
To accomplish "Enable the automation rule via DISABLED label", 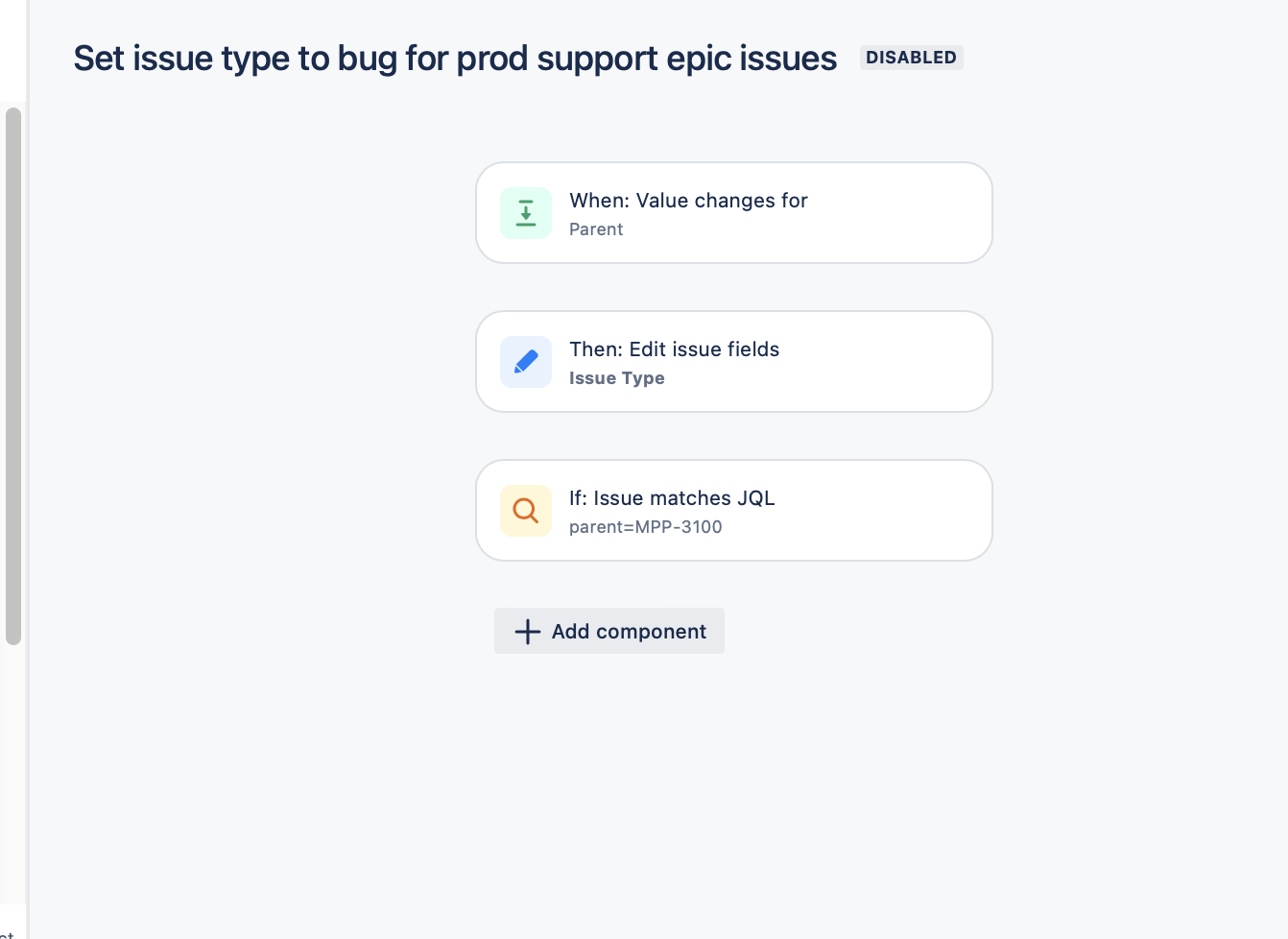I will (910, 58).
